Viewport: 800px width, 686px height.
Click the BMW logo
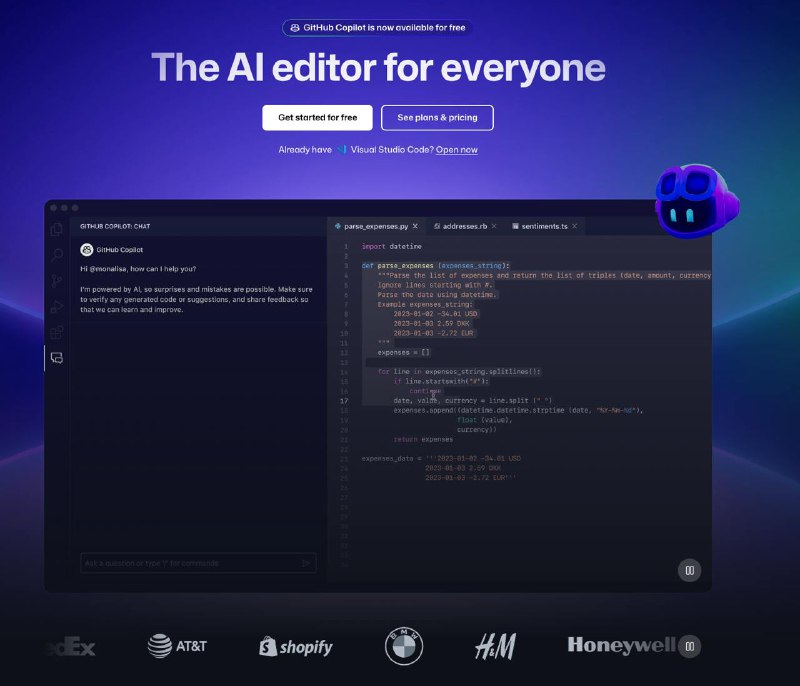pos(404,646)
